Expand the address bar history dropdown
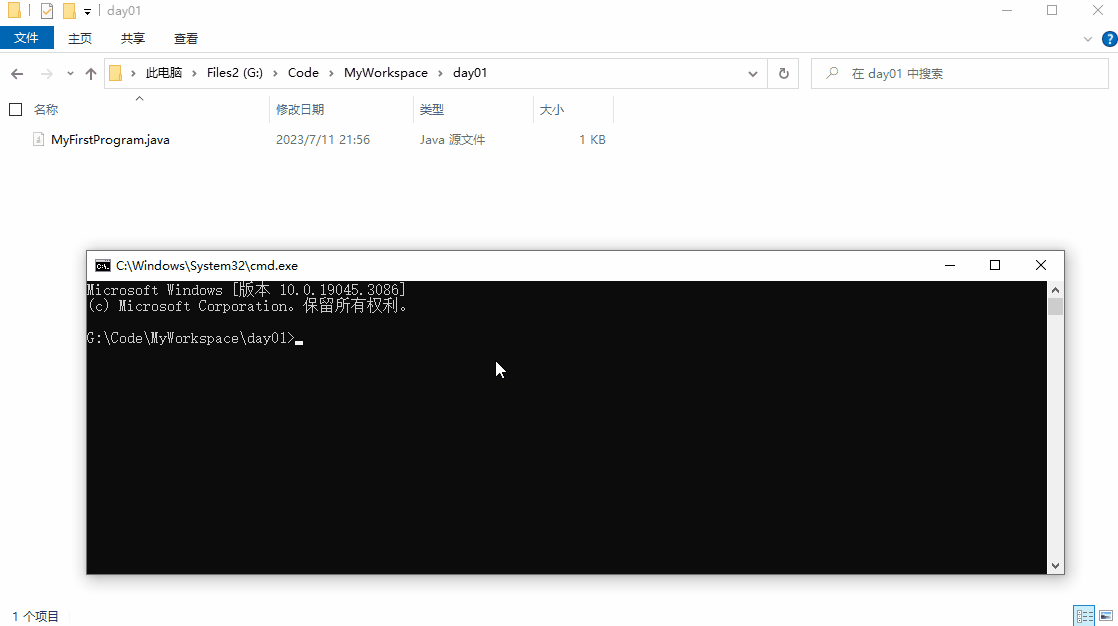This screenshot has width=1118, height=626. click(x=752, y=73)
